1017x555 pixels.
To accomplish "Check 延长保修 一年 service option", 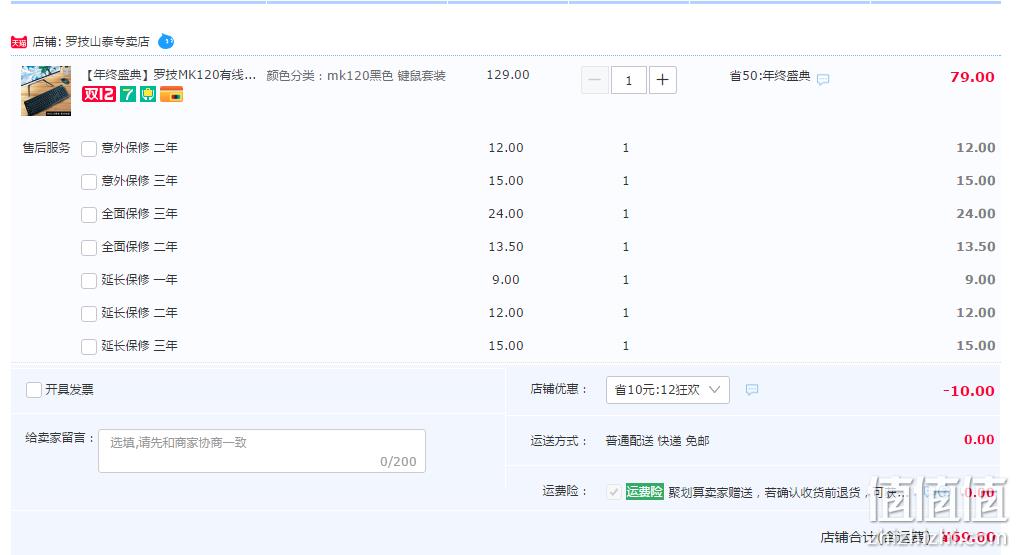I will (x=89, y=281).
